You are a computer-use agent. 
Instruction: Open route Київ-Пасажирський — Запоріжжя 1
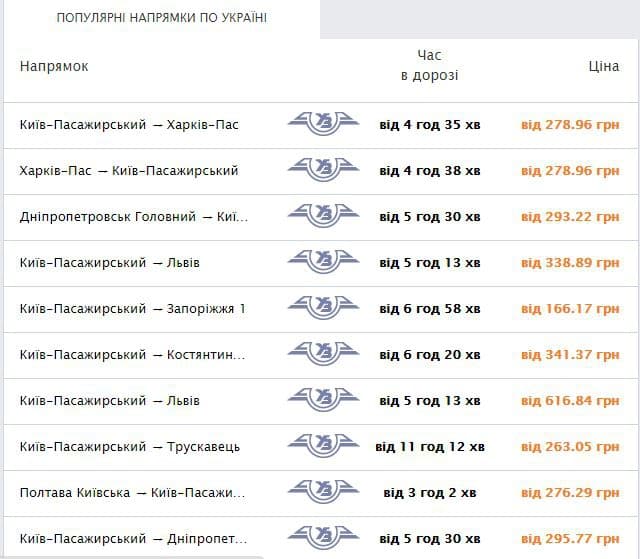click(132, 309)
